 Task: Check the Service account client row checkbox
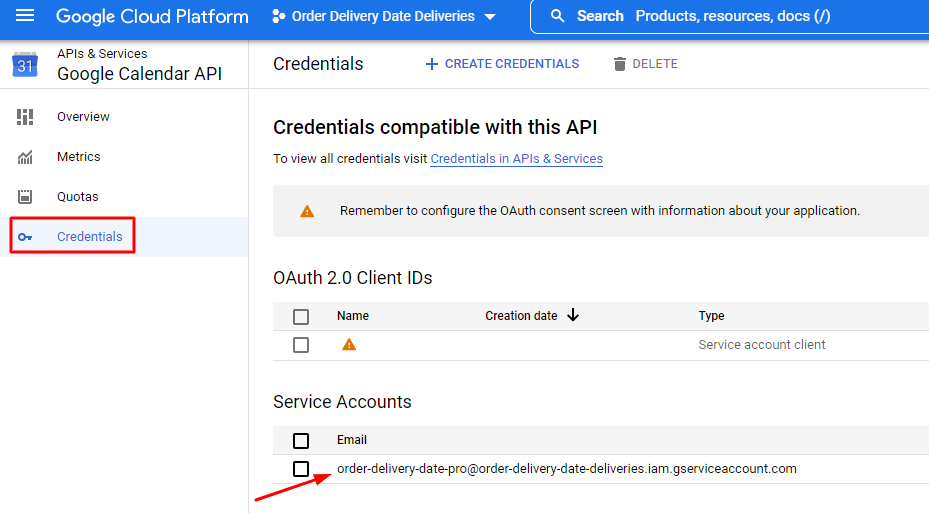click(301, 345)
